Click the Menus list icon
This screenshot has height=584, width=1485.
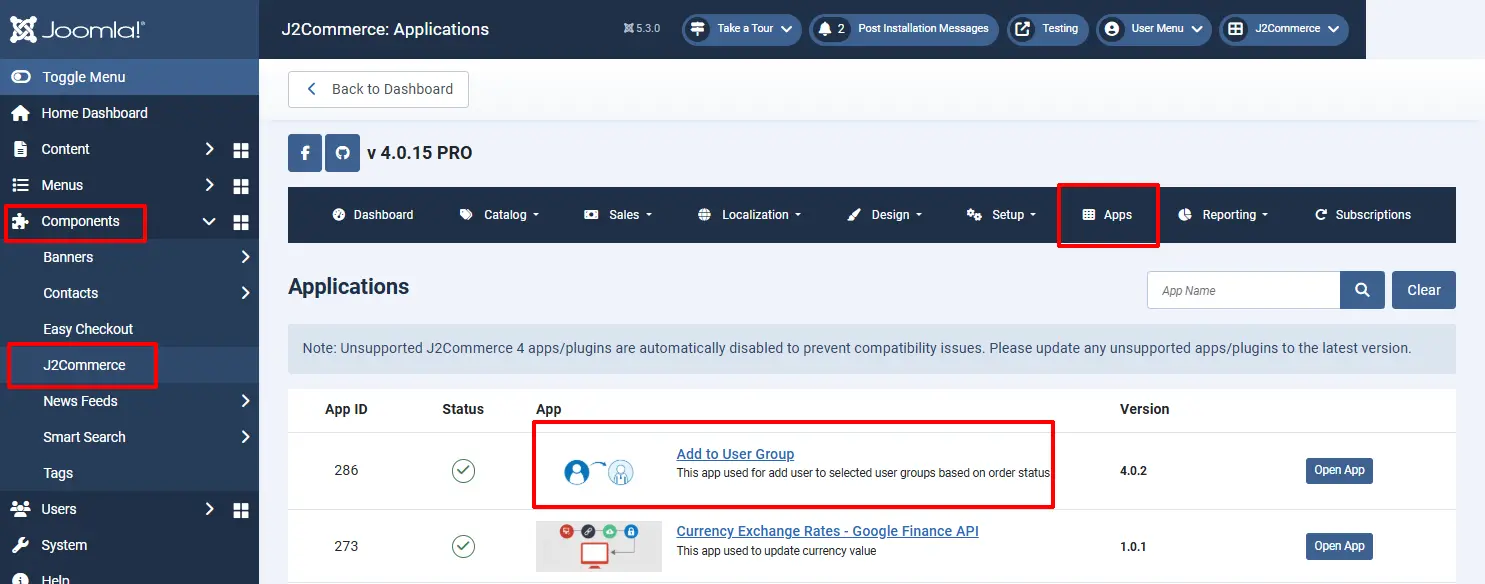click(x=20, y=185)
